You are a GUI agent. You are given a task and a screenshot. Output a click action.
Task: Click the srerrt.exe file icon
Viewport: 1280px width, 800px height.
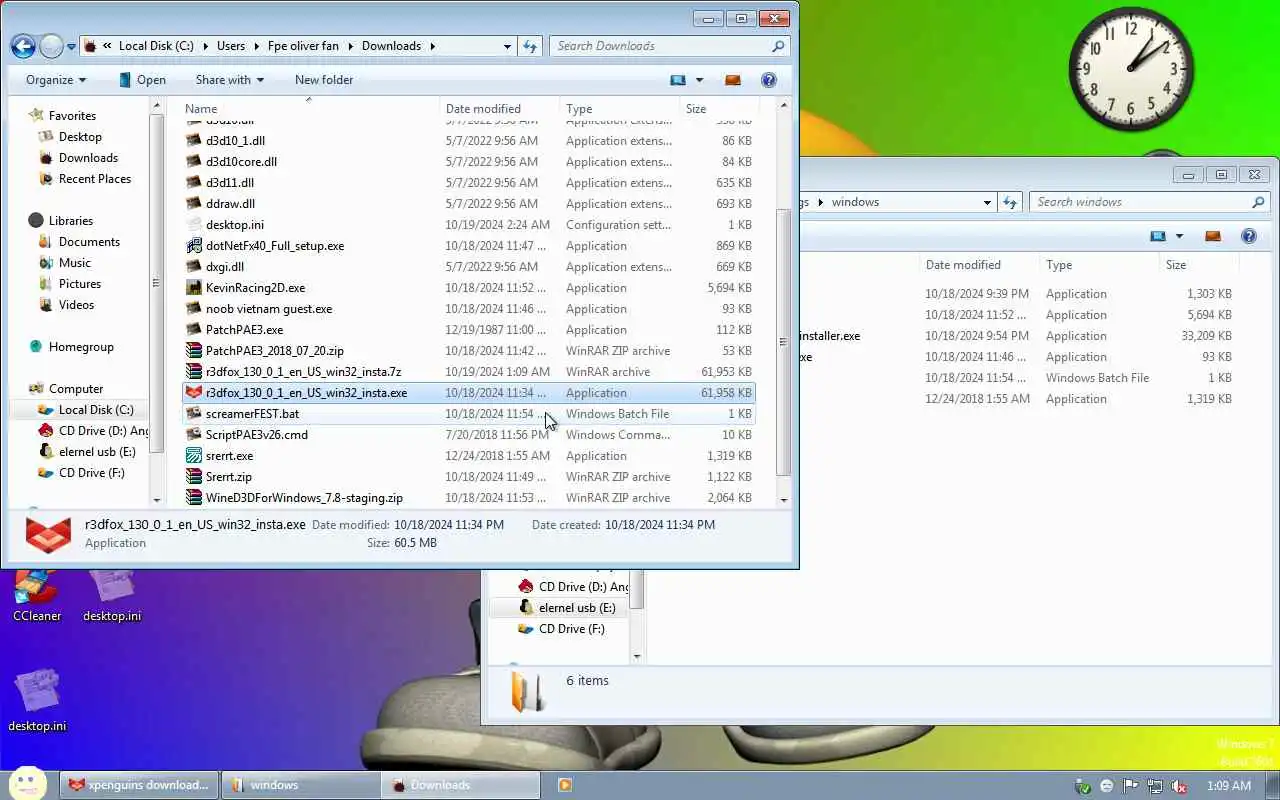click(x=194, y=456)
